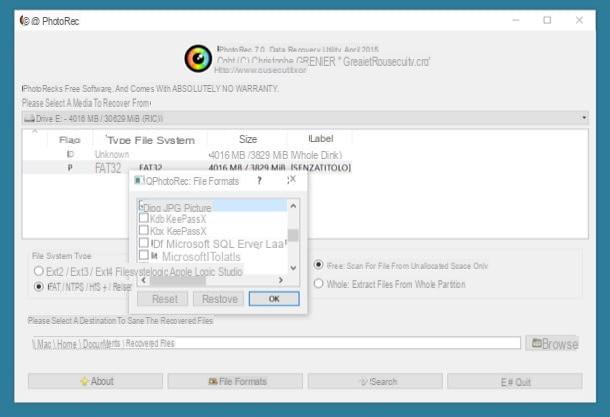Click the Type column header

tap(118, 140)
